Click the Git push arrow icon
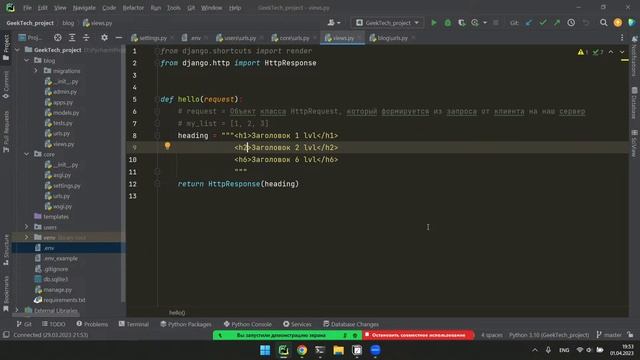This screenshot has width=640, height=360. (557, 23)
